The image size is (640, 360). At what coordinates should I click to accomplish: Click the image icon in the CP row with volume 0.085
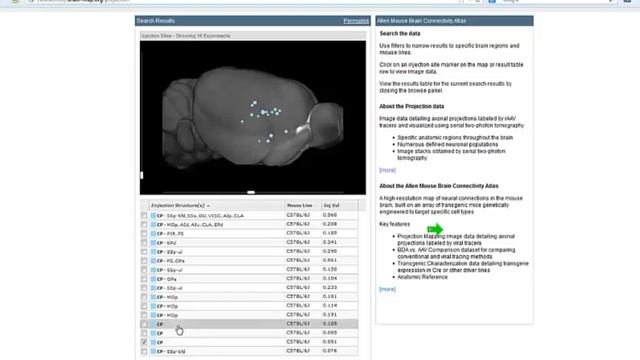[153, 333]
